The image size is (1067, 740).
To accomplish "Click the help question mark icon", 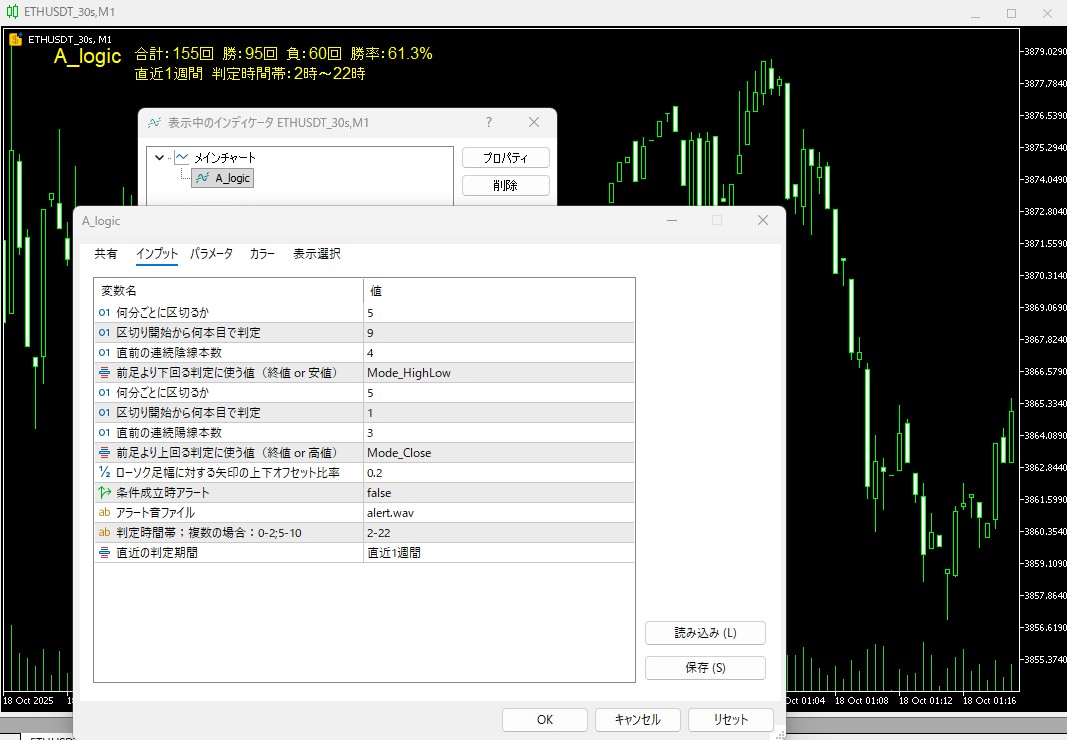I will pos(489,122).
